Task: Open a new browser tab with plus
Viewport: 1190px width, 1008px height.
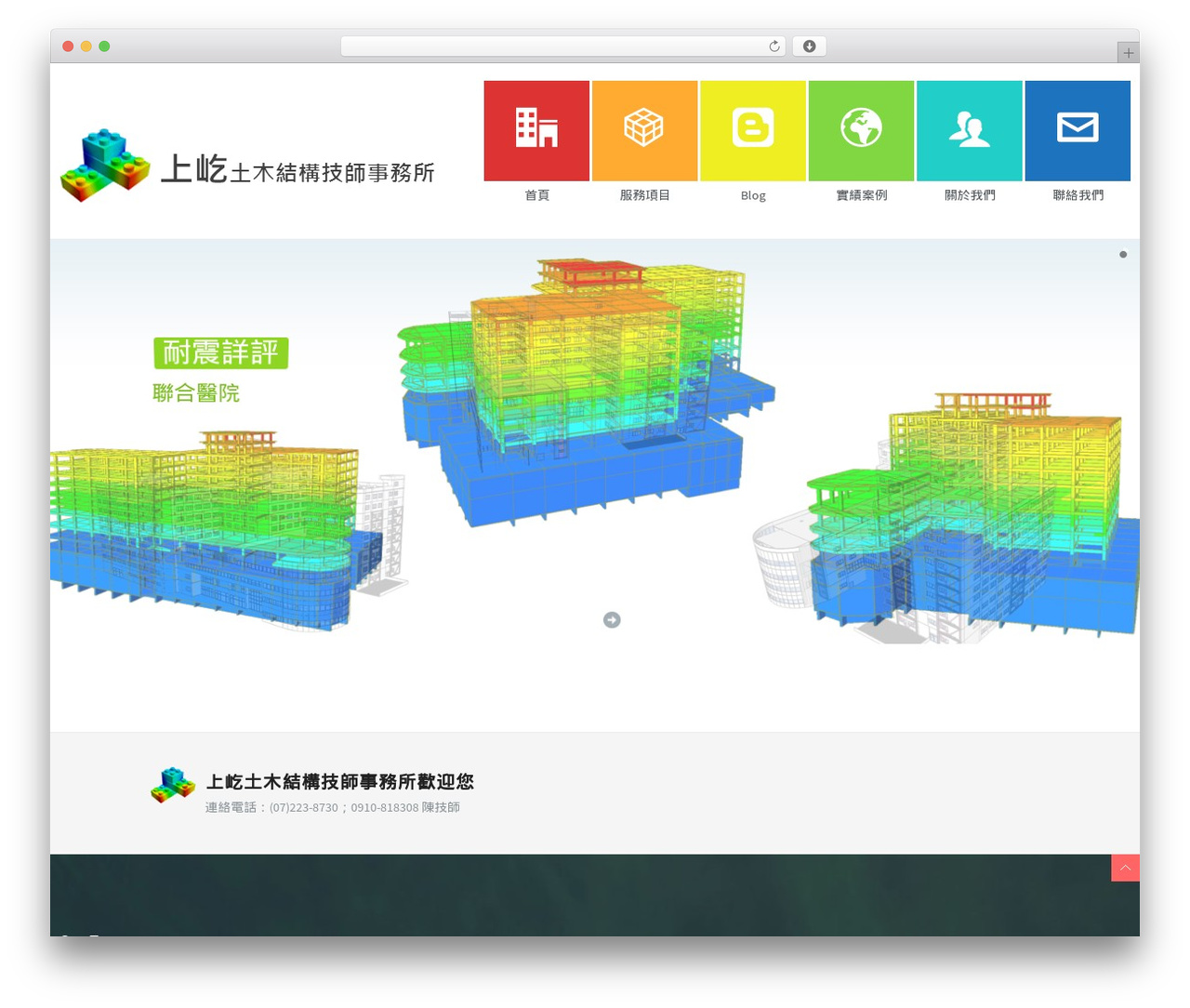Action: coord(1128,53)
